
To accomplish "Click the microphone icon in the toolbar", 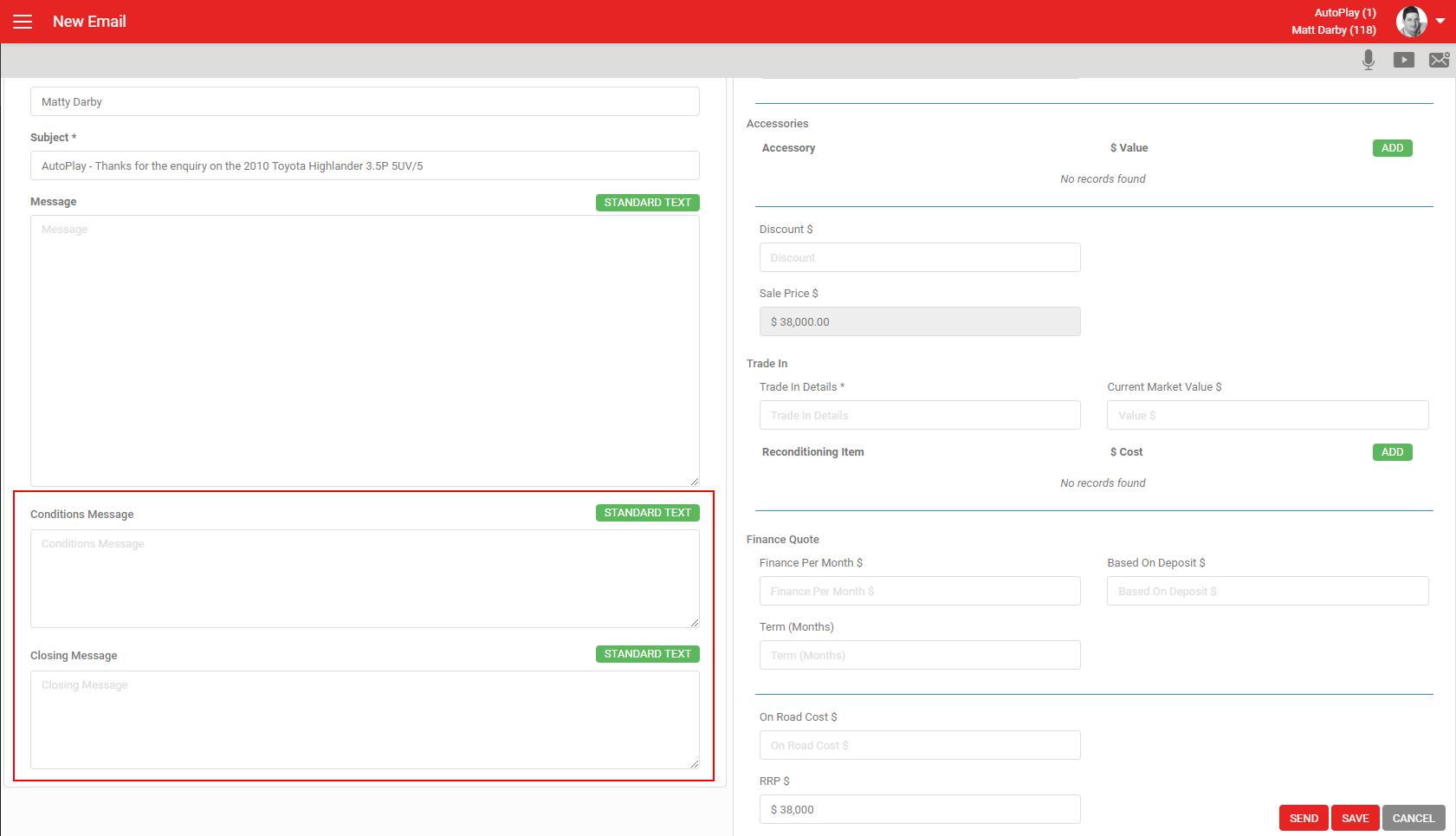I will (x=1369, y=60).
